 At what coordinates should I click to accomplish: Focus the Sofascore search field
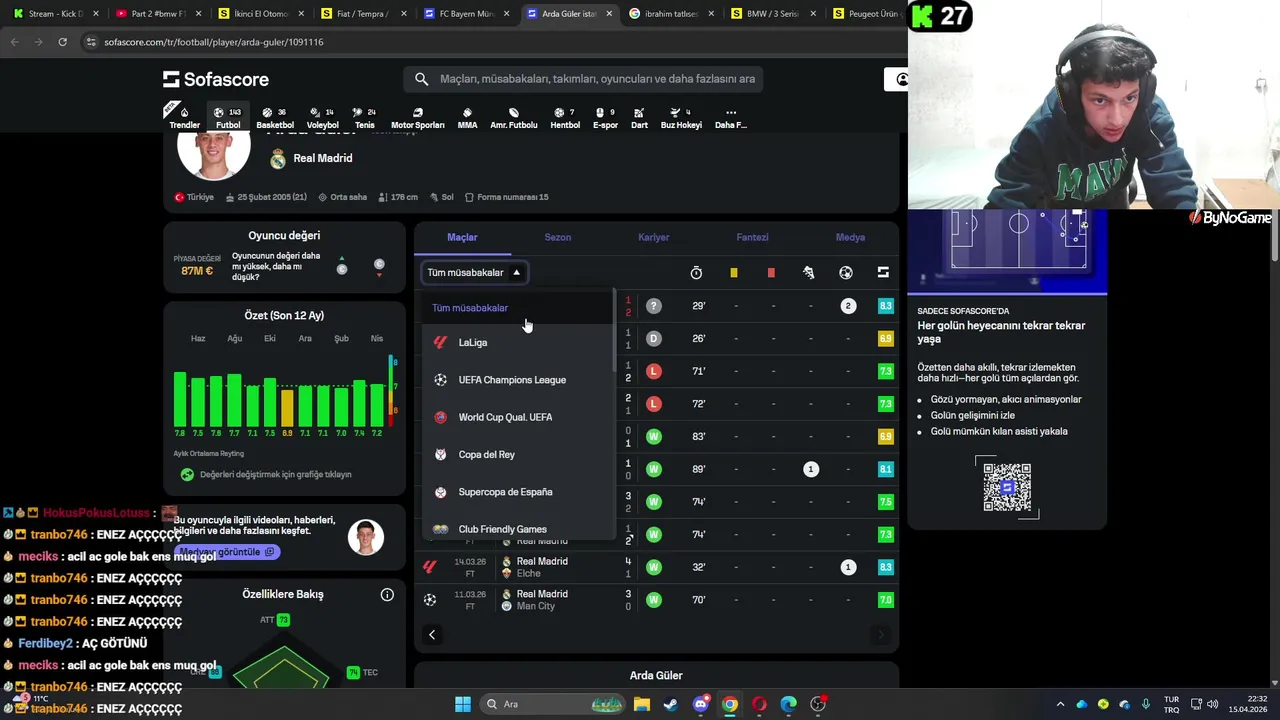pos(583,79)
